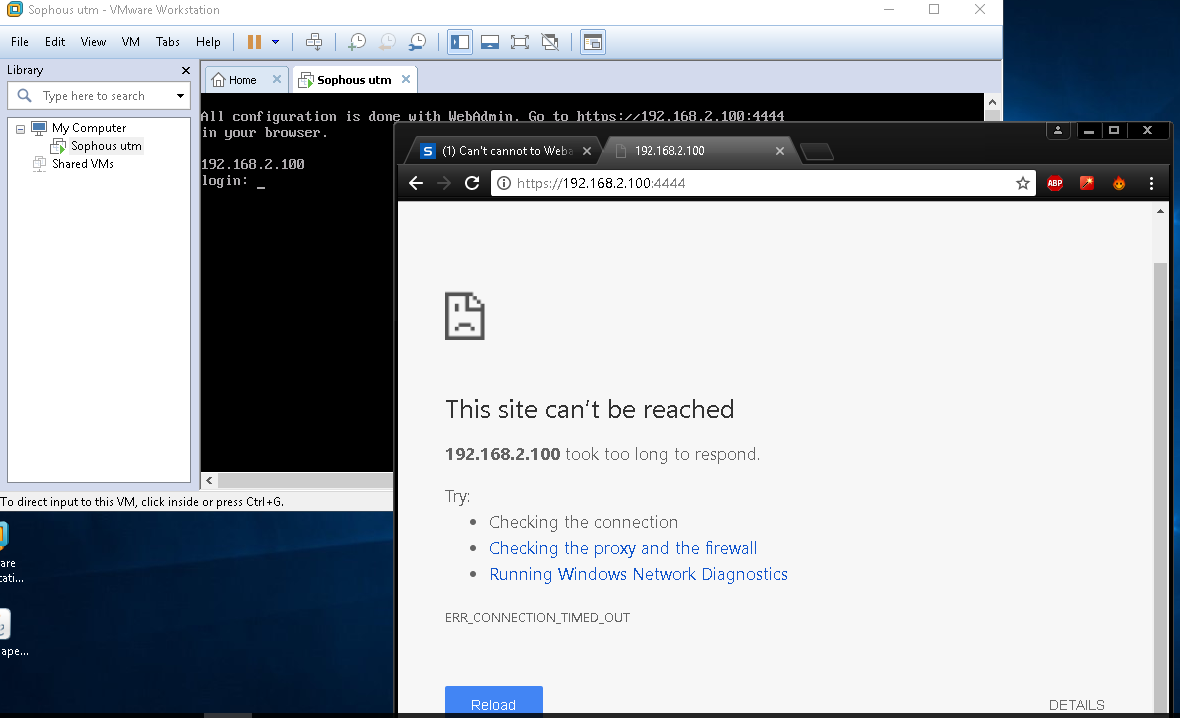1180x718 pixels.
Task: Bookmark this page with the star icon
Action: 1023,183
